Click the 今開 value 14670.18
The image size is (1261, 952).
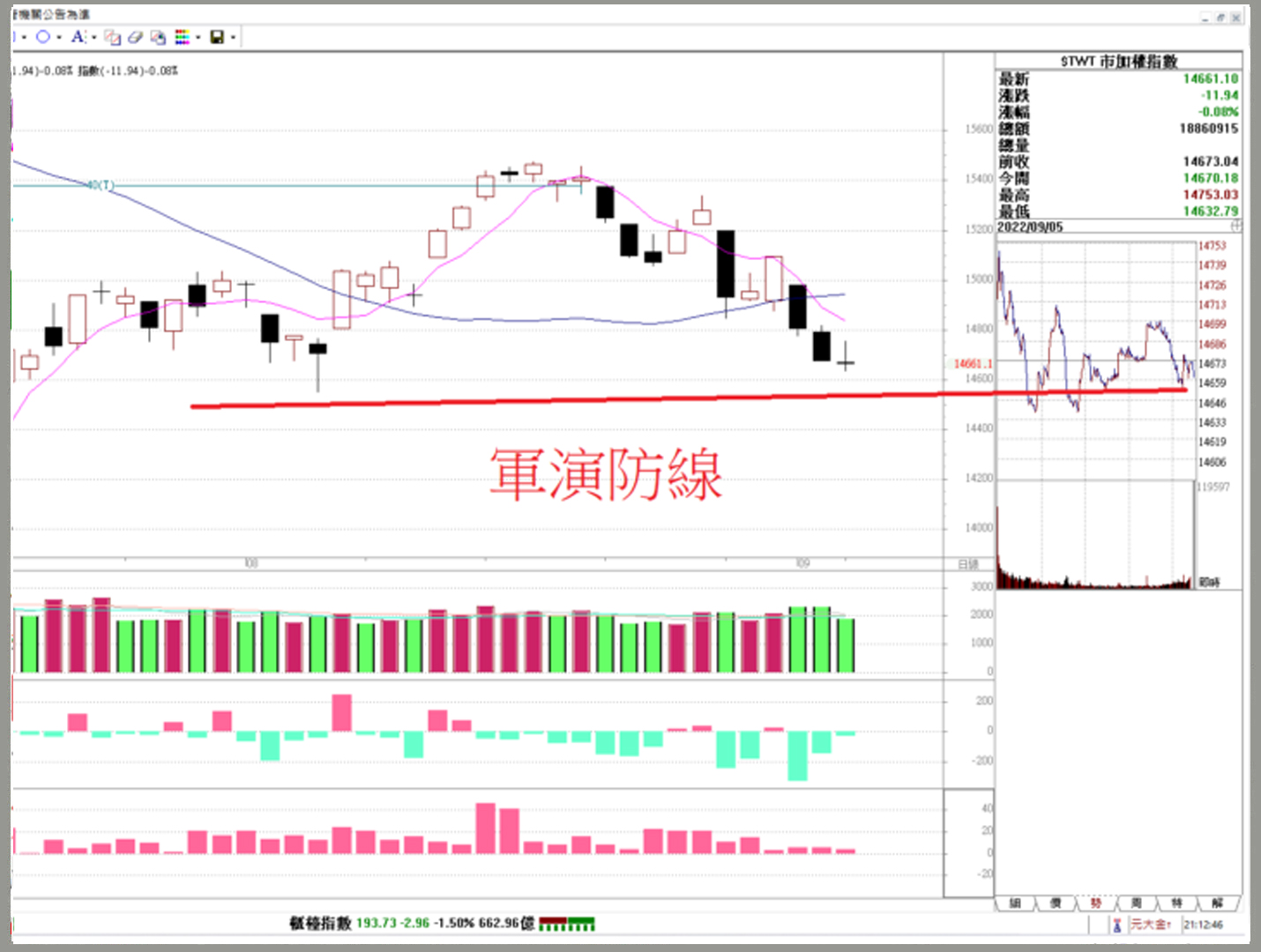[x=1211, y=178]
